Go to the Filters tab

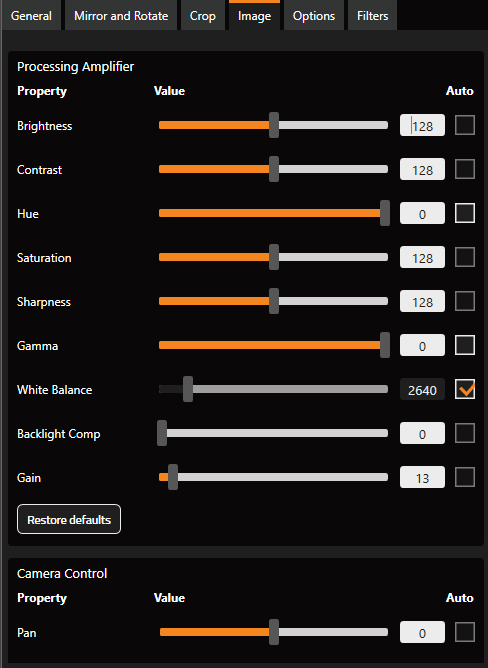(372, 15)
